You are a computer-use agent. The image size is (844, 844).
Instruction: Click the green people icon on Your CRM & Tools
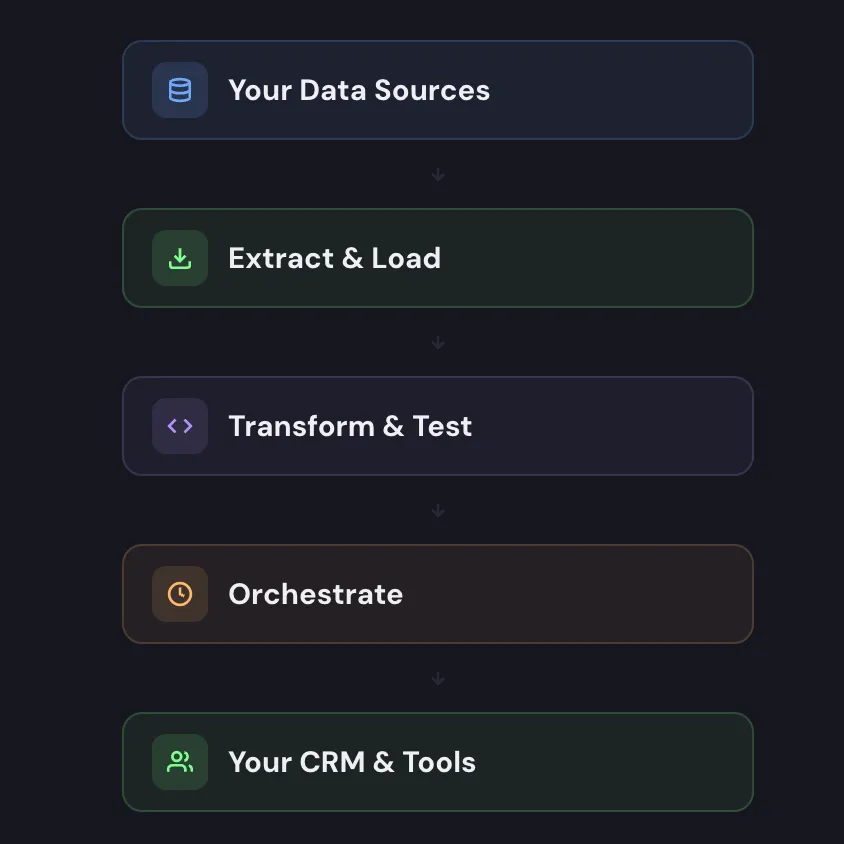click(x=179, y=762)
